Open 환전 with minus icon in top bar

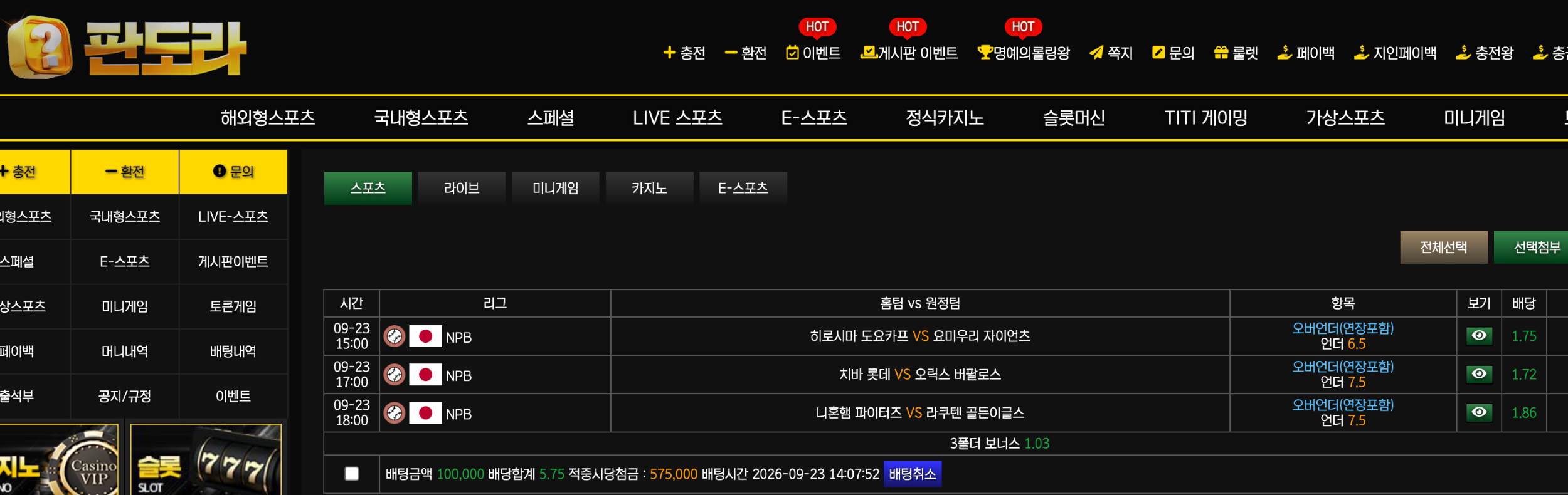[746, 53]
